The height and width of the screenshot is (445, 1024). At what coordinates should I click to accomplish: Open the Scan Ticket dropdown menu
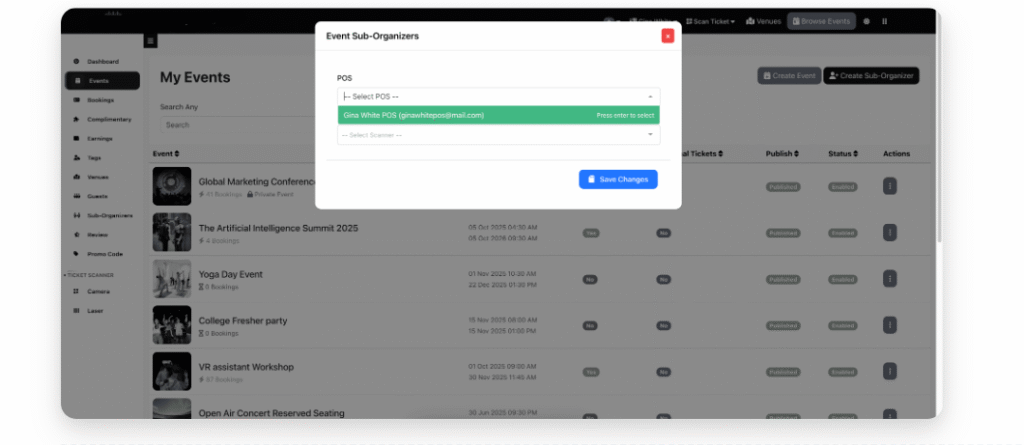click(711, 21)
